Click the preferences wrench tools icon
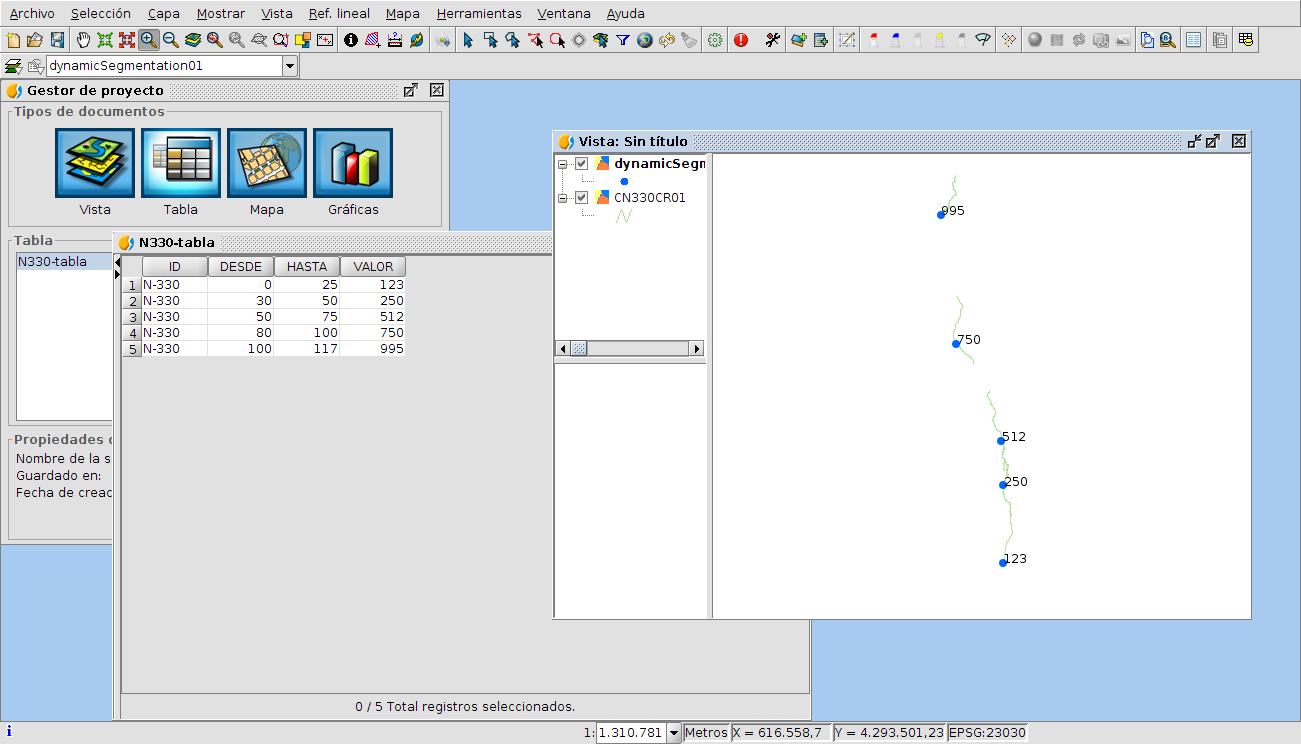The image size is (1301, 744). [772, 40]
